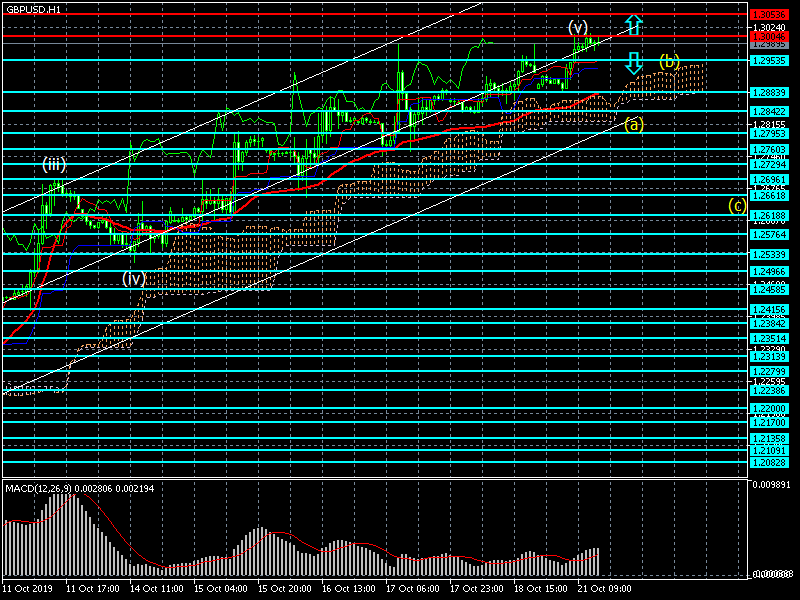The width and height of the screenshot is (800, 600).
Task: Click the 17 Oct 06:00 time axis label
Action: [x=413, y=589]
